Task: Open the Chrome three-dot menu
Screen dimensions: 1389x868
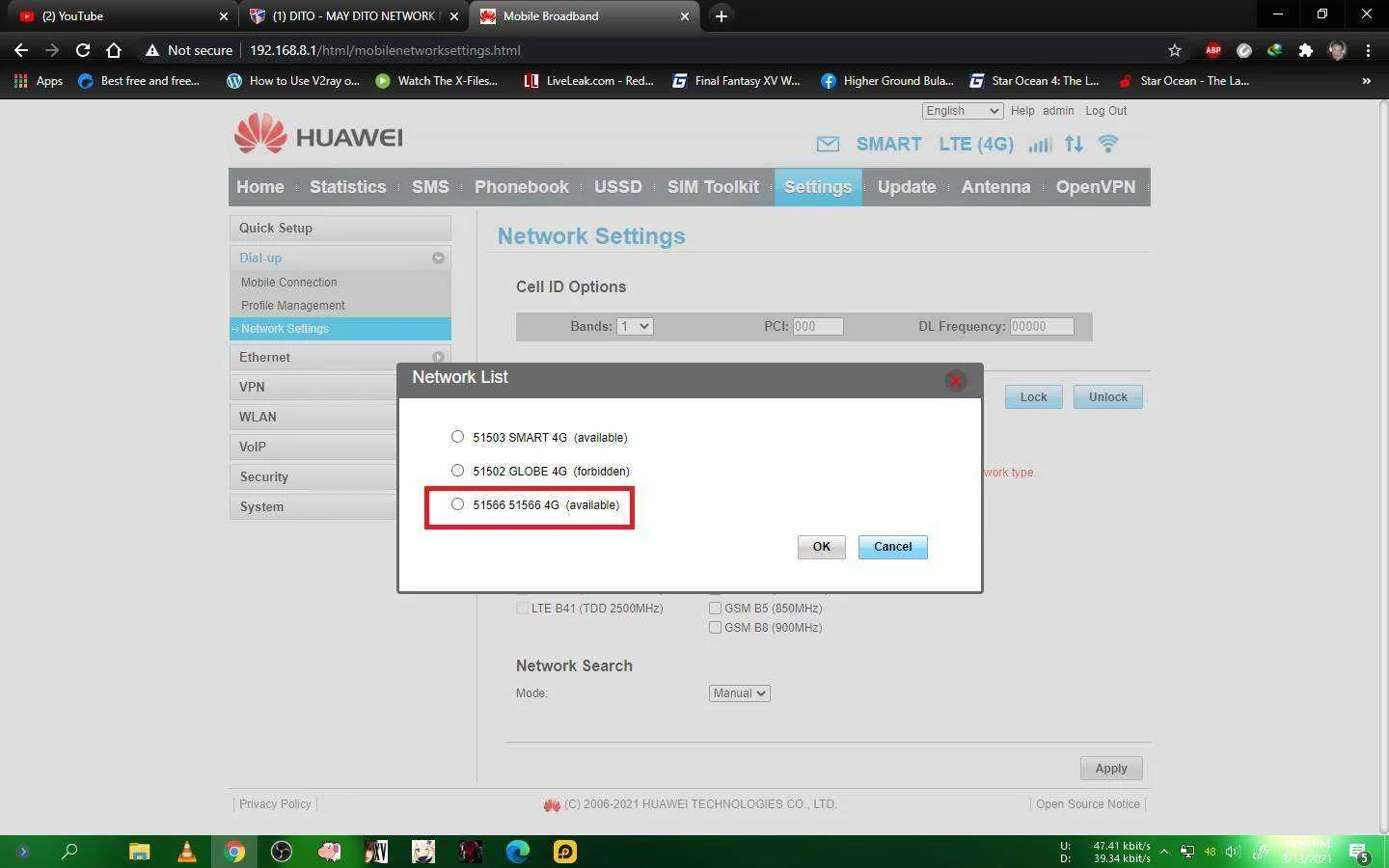Action: pos(1368,50)
